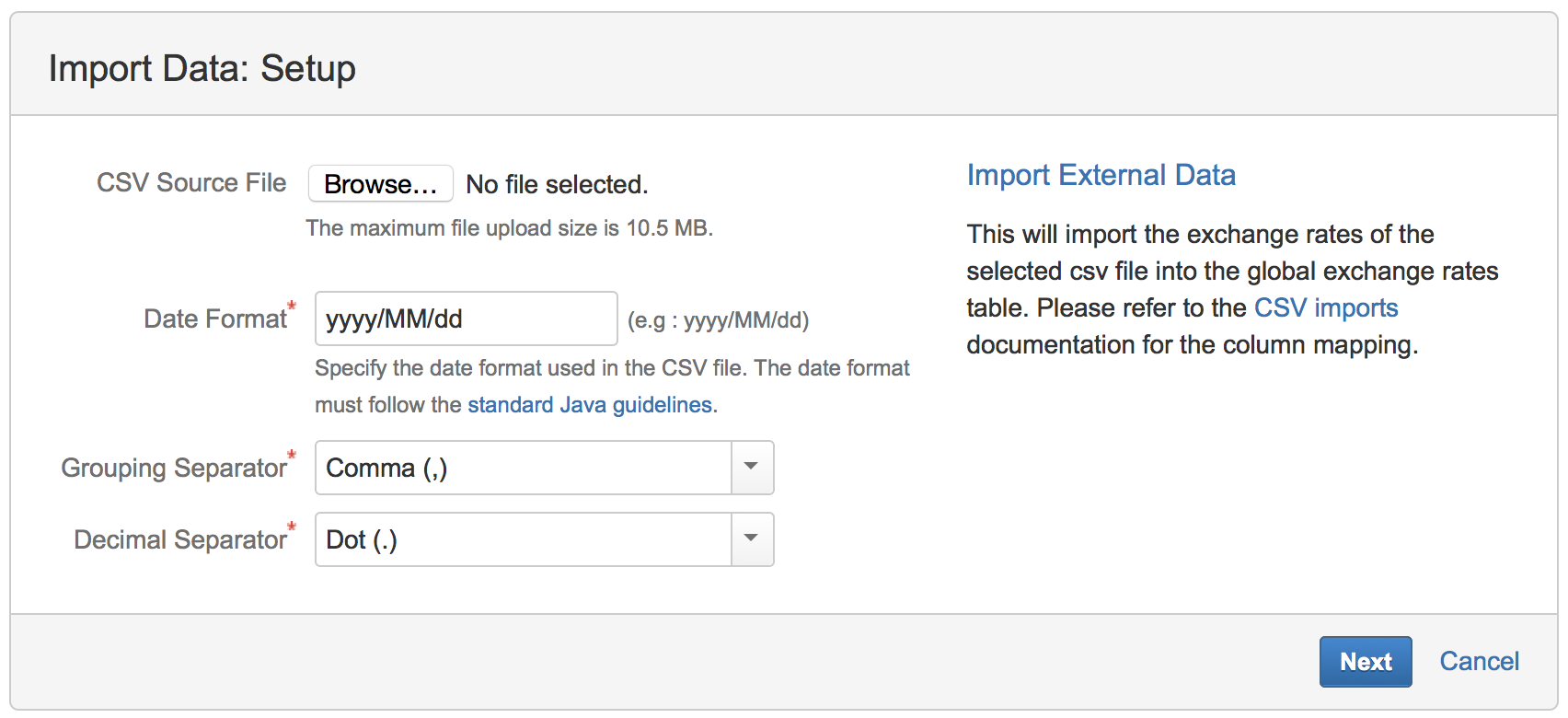Open the Decimal Separator dropdown arrow
1568x718 pixels.
pos(750,539)
